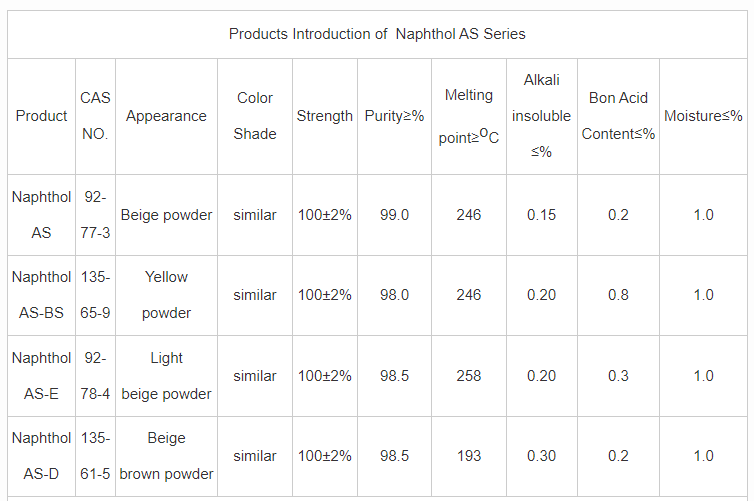The height and width of the screenshot is (501, 754).
Task: Select the 99.0 purity value
Action: [394, 215]
